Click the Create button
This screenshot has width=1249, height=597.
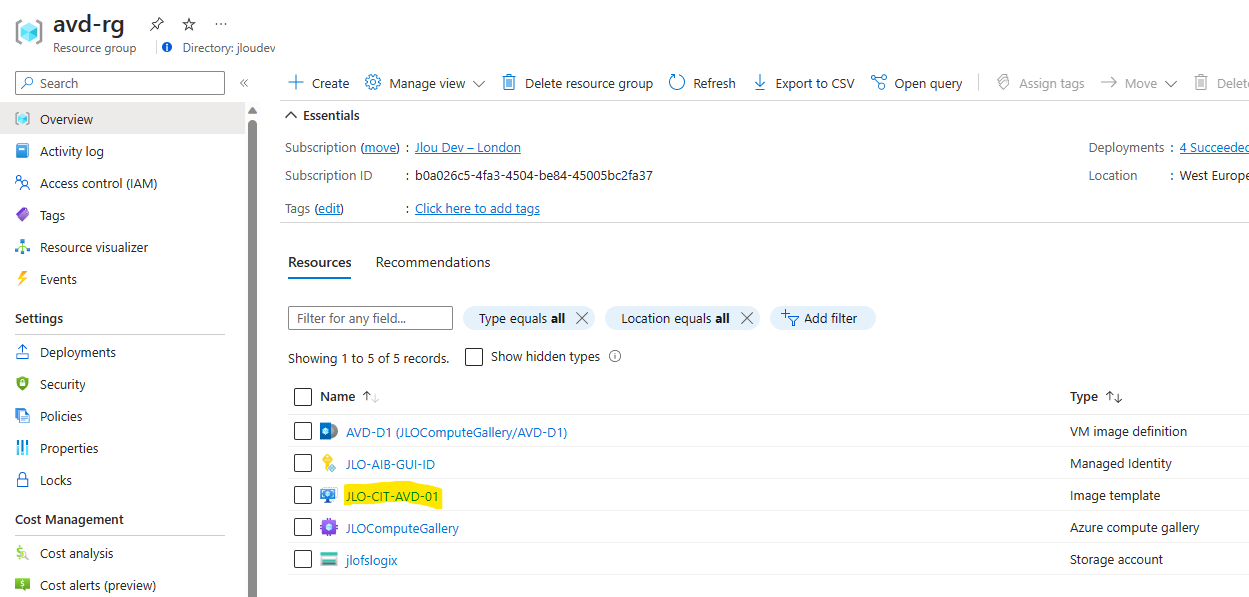click(318, 83)
